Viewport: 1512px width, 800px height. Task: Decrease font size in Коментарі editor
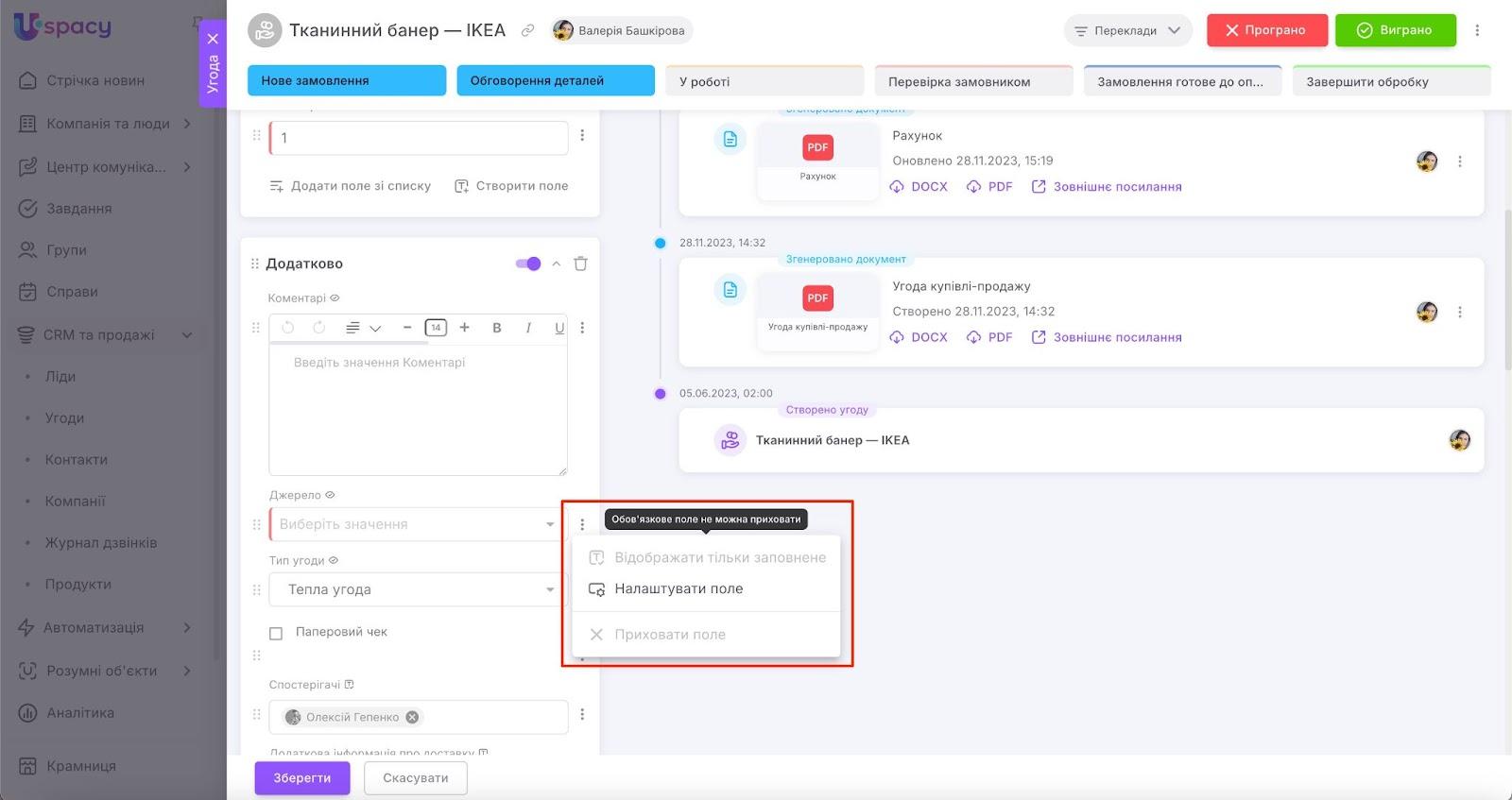click(407, 328)
